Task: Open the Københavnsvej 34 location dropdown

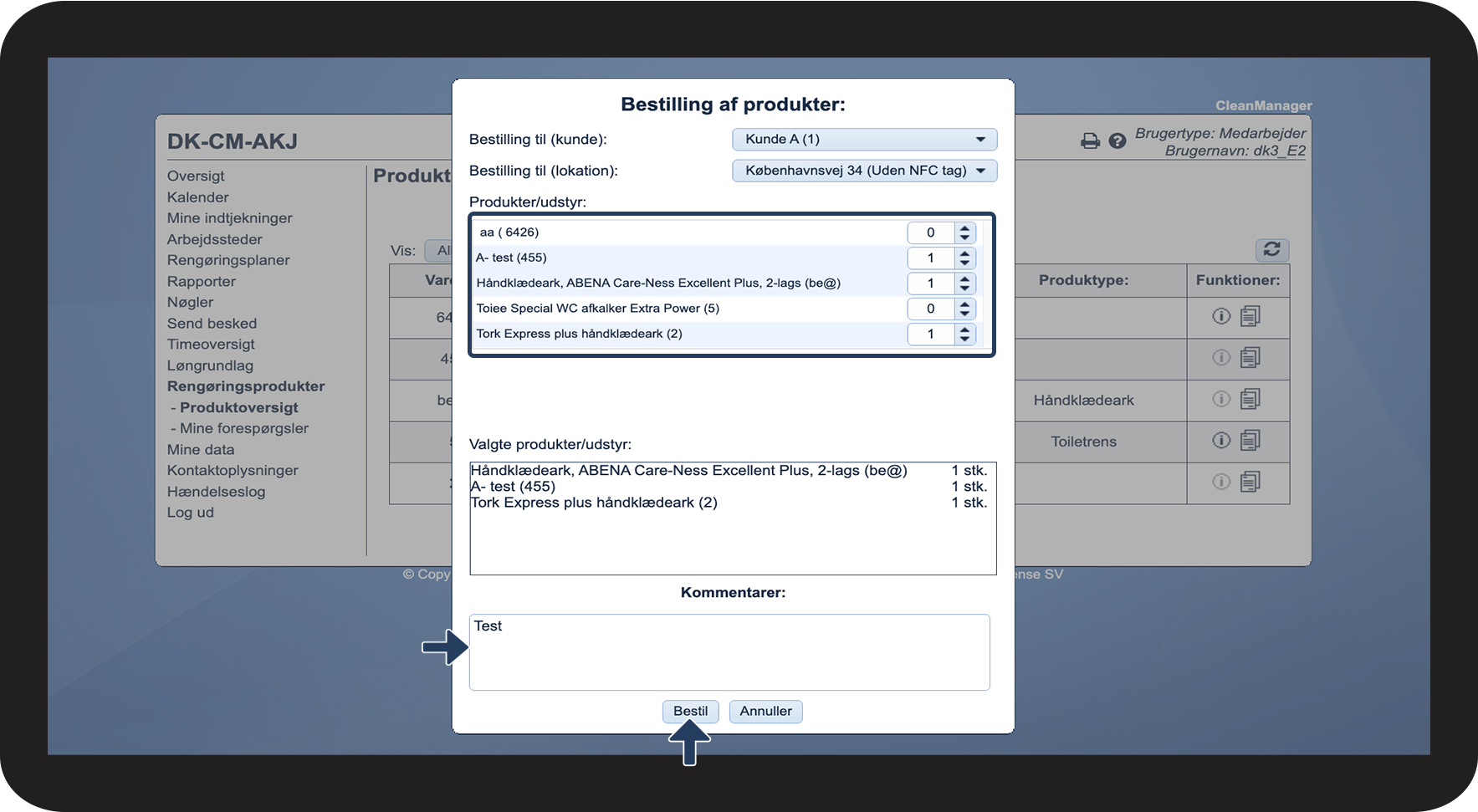Action: [864, 171]
